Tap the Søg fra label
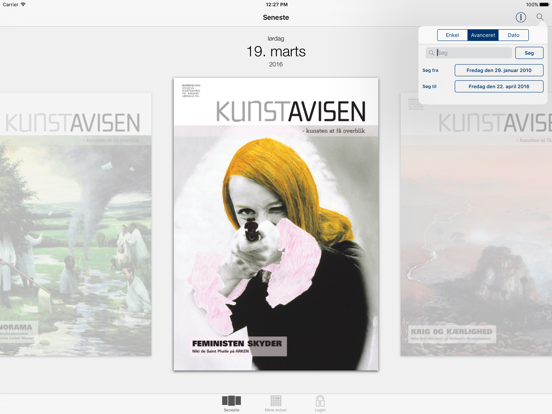 430,70
